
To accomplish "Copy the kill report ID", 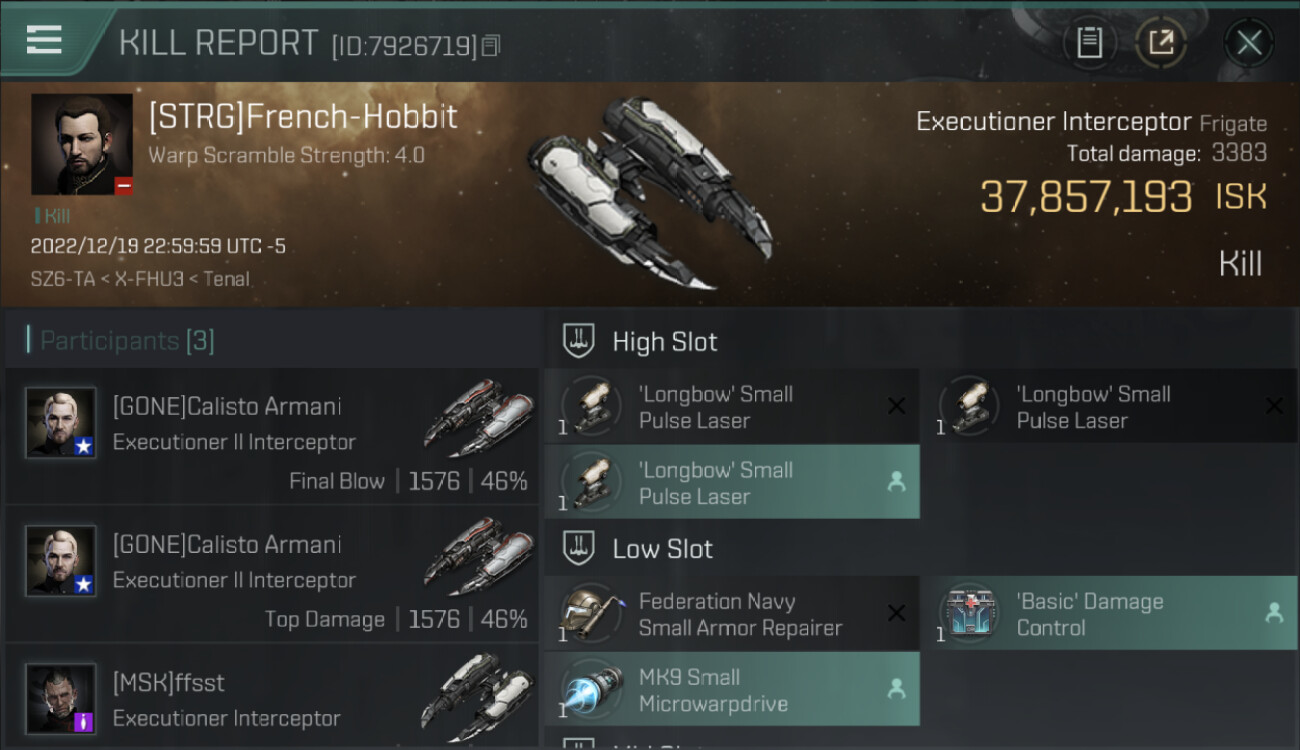I will [490, 46].
